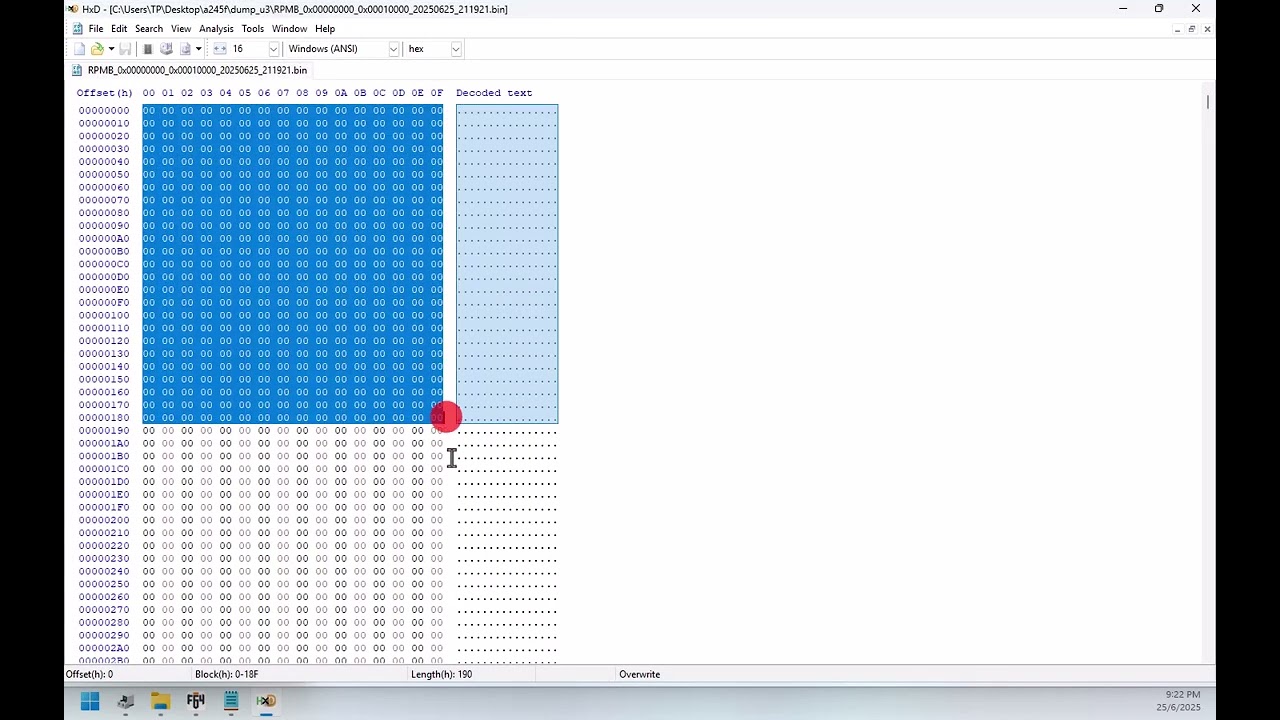This screenshot has height=720, width=1280.
Task: Open the Help menu
Action: (325, 29)
